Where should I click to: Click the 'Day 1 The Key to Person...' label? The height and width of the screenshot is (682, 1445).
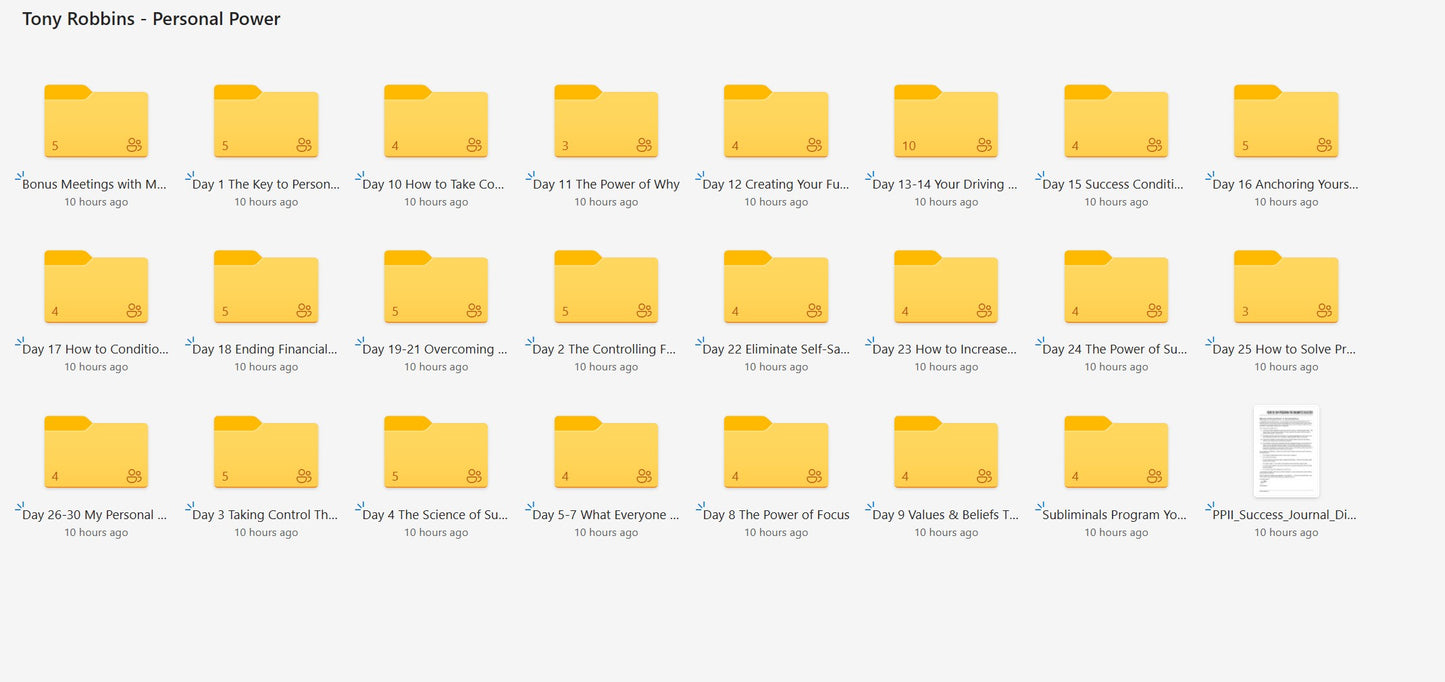pyautogui.click(x=265, y=184)
